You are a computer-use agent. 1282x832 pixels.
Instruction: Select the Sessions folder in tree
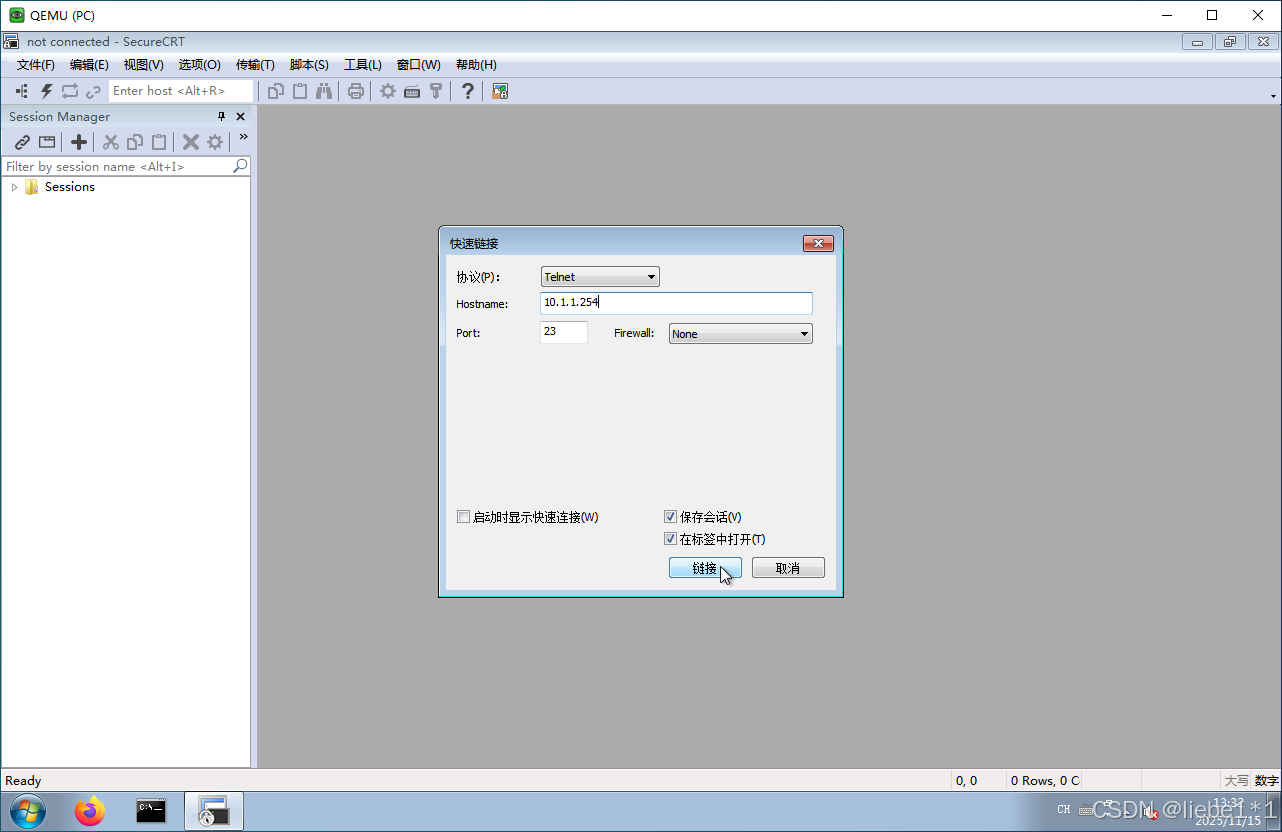[x=70, y=187]
